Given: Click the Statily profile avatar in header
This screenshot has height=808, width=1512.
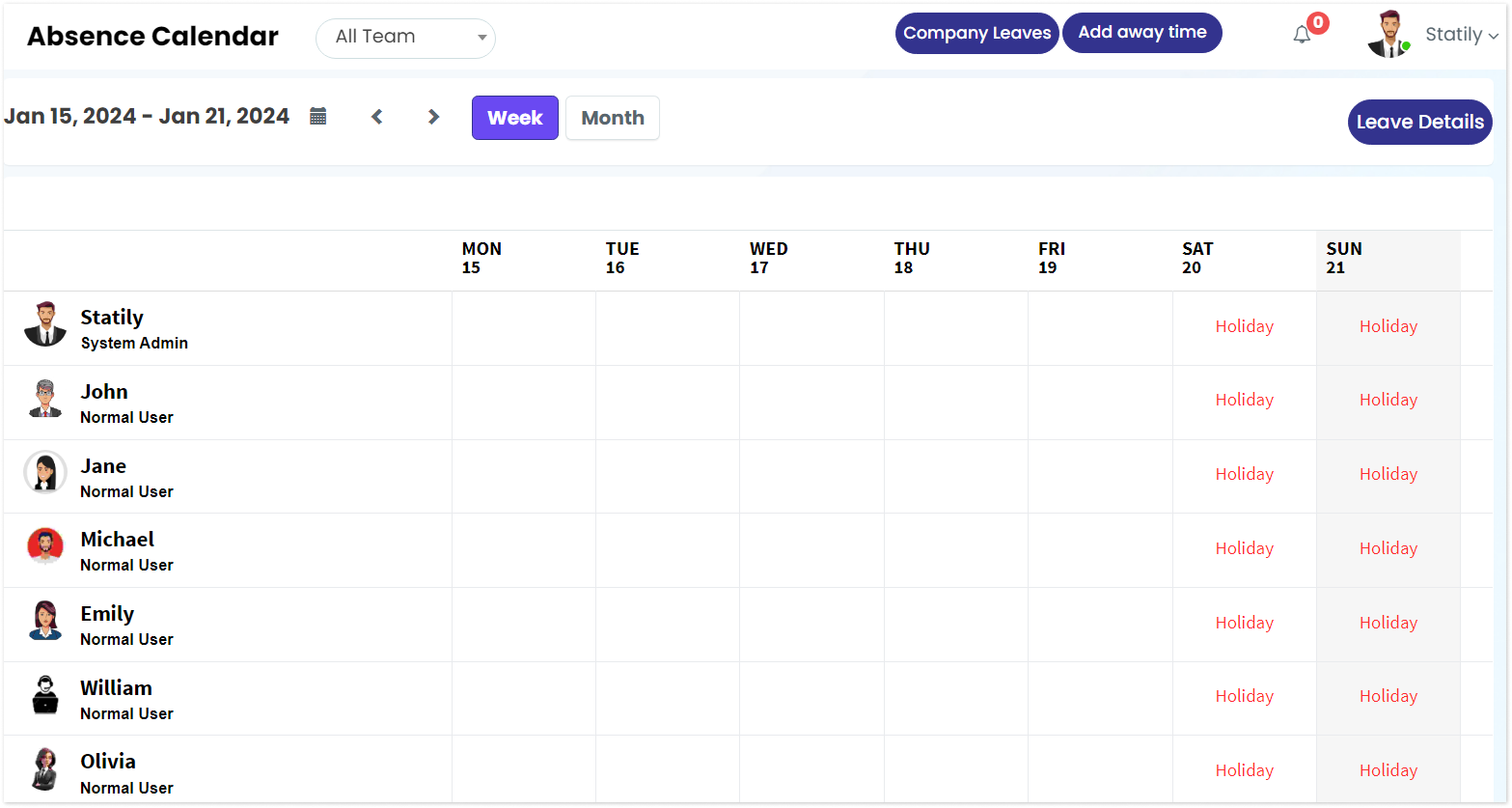Looking at the screenshot, I should [1389, 34].
